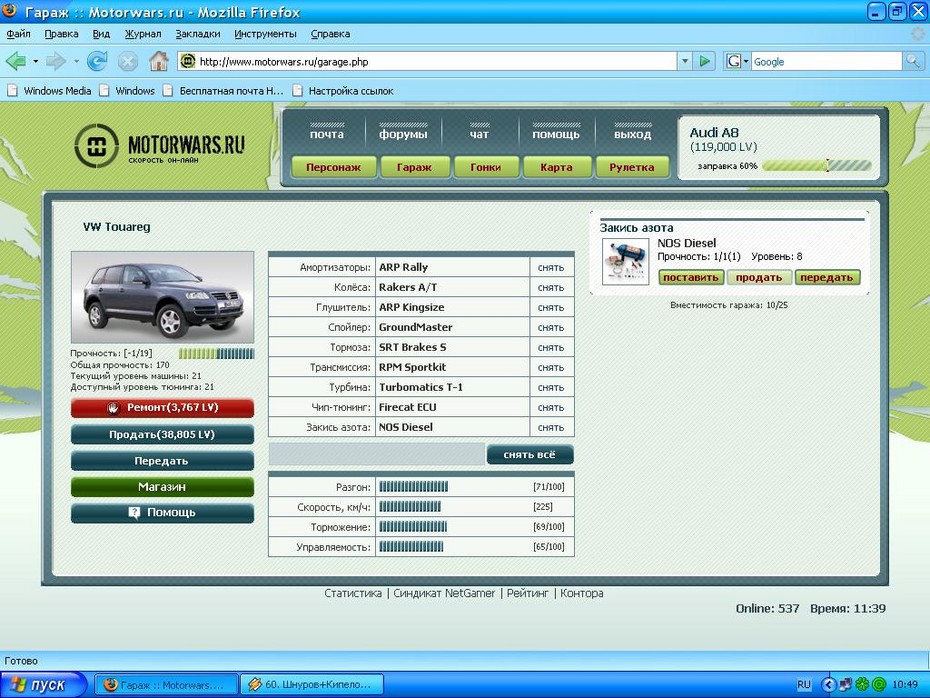Open the Журнал menu

click(143, 34)
